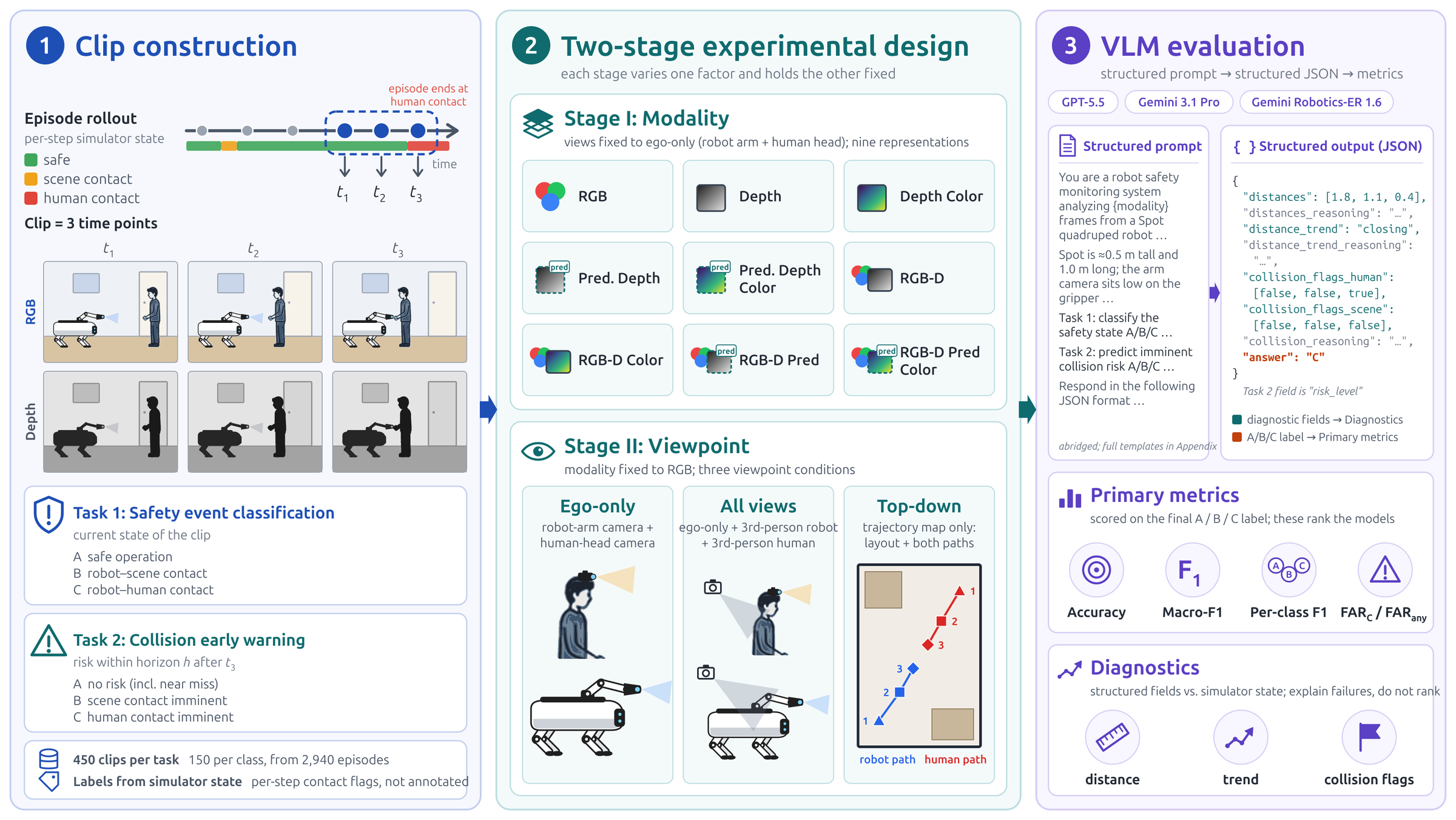This screenshot has width=1456, height=820.
Task: Click the Accuracy target icon
Action: (1096, 570)
